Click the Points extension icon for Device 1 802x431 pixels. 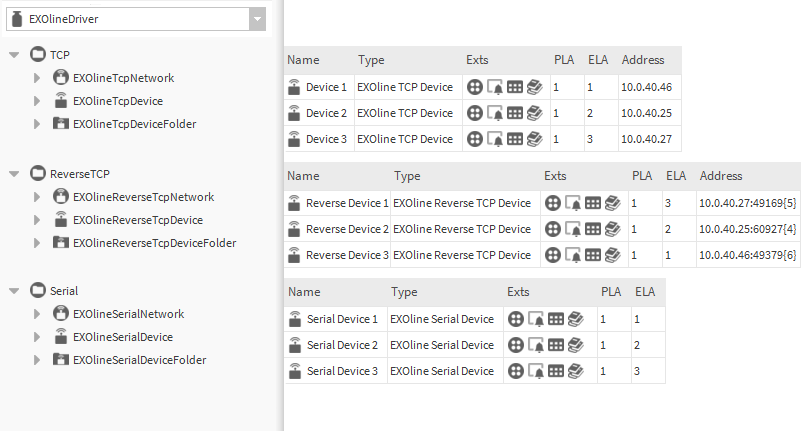click(x=475, y=87)
